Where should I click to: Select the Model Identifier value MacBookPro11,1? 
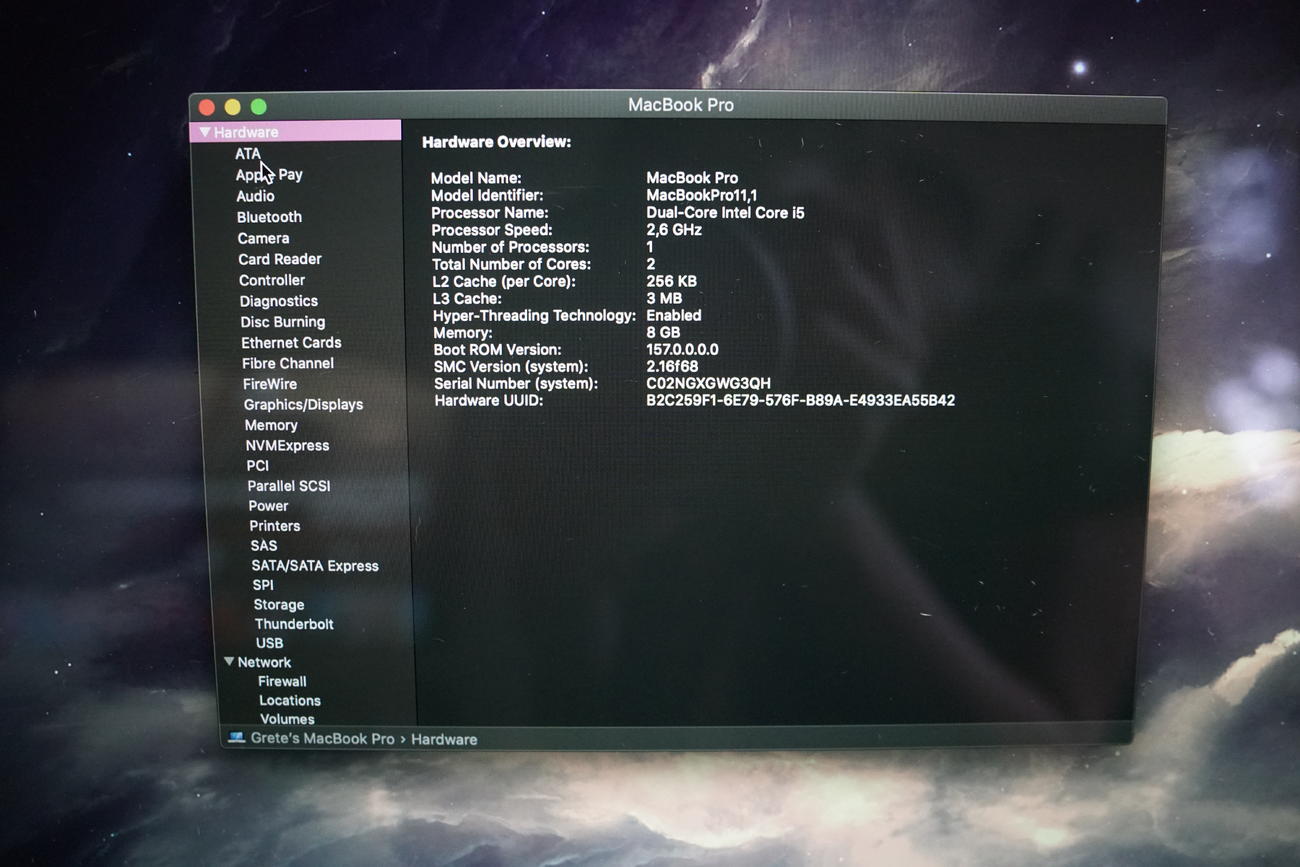(x=702, y=195)
